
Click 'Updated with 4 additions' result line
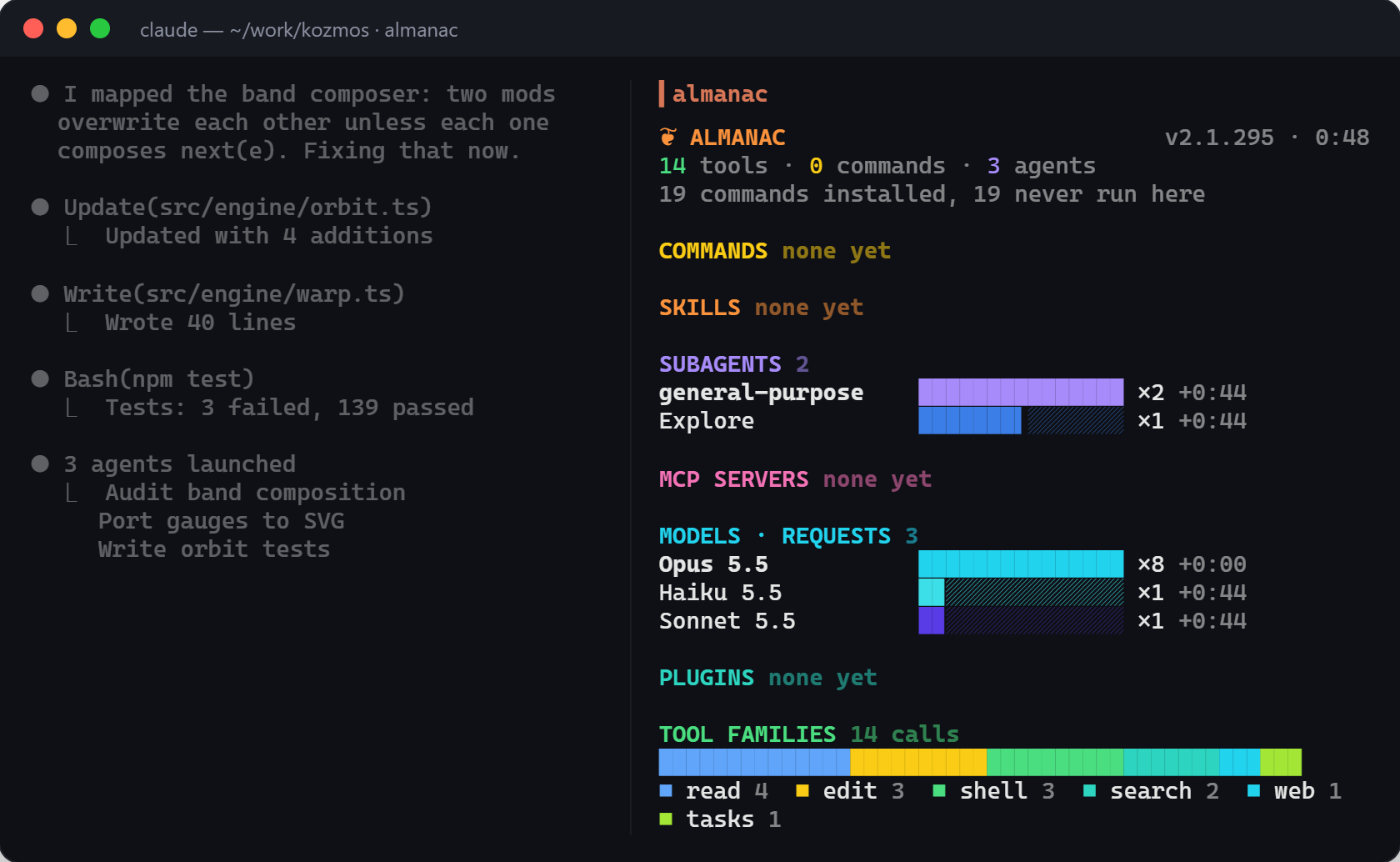[268, 236]
